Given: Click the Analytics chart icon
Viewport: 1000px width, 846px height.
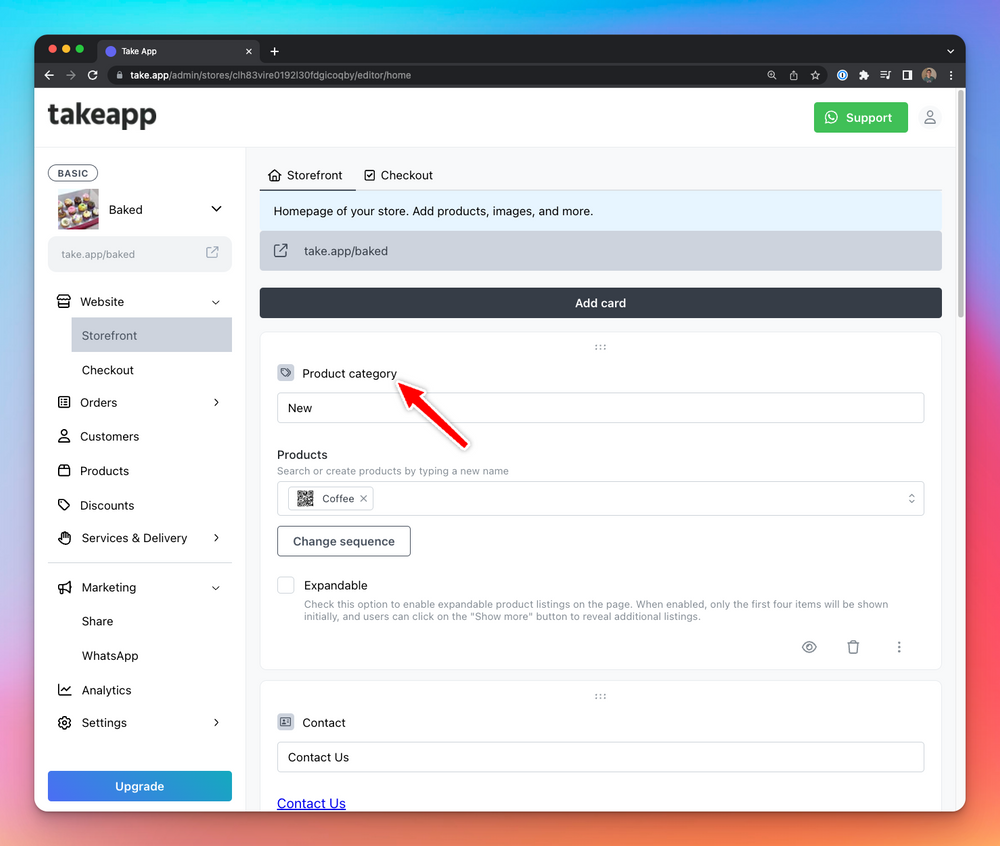Looking at the screenshot, I should [x=64, y=690].
